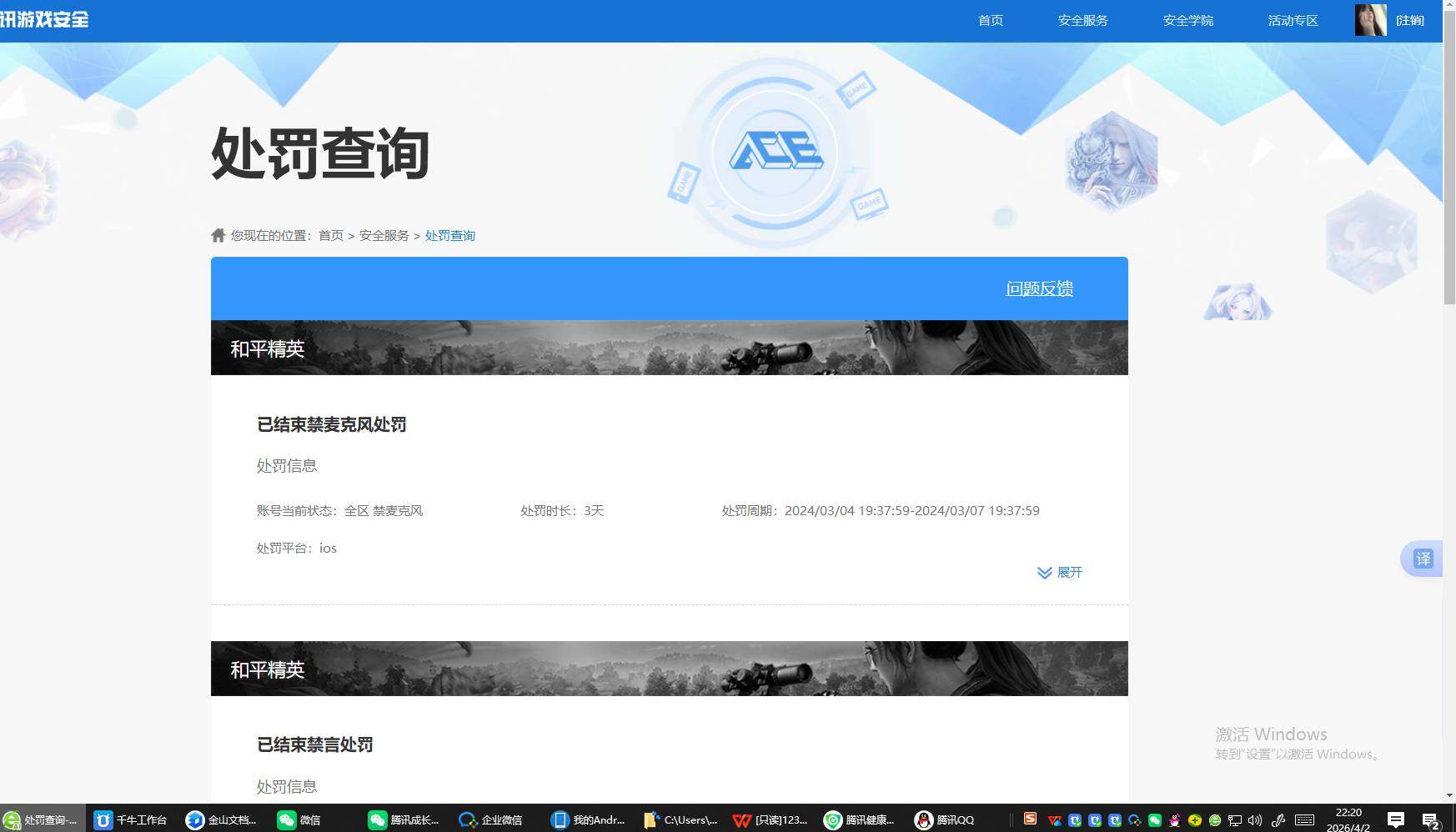Click the 问题反馈 feedback link

(1039, 288)
